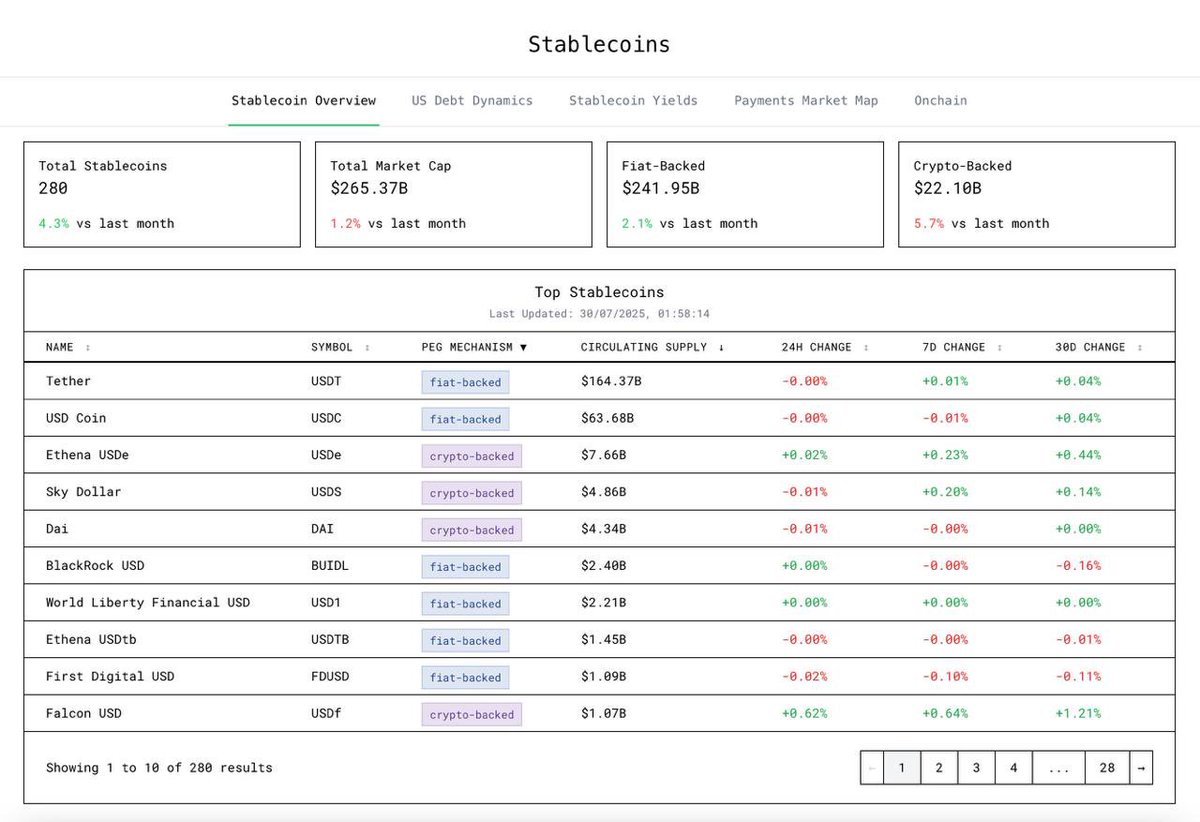Click the Falcon USD row name

[83, 714]
